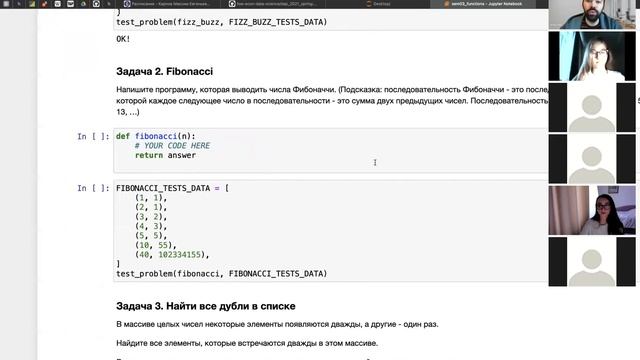Click the sentence 'В массиве целых чисел некоторые элементы'

tap(277, 324)
